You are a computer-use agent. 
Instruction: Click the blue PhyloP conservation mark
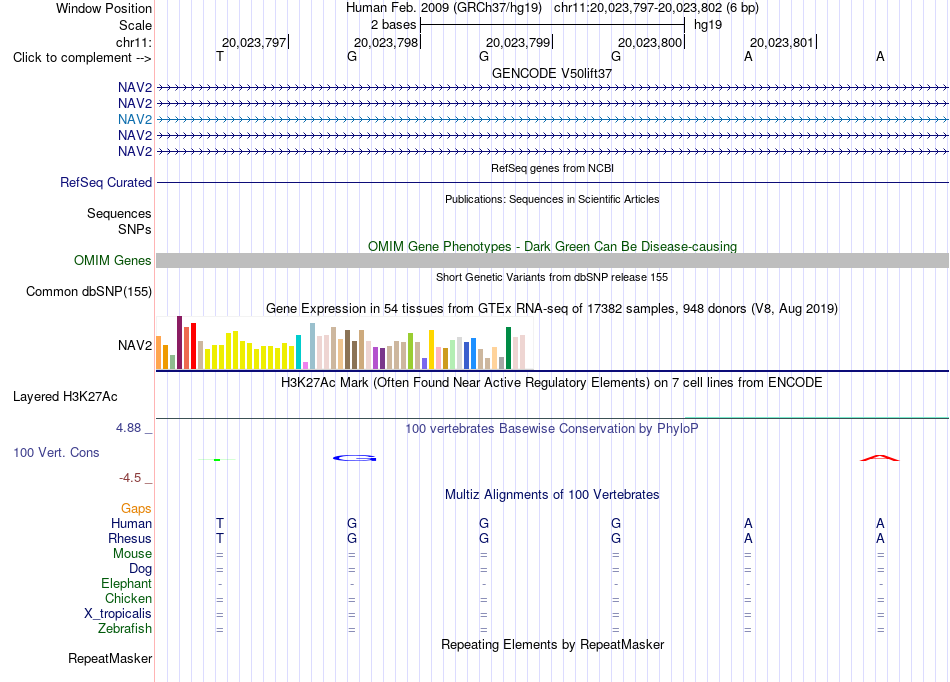pos(354,458)
